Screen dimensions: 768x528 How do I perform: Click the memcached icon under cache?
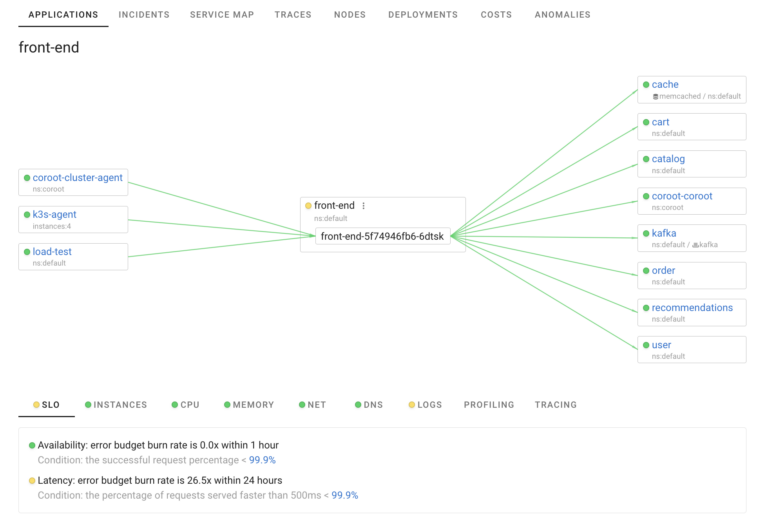656,97
